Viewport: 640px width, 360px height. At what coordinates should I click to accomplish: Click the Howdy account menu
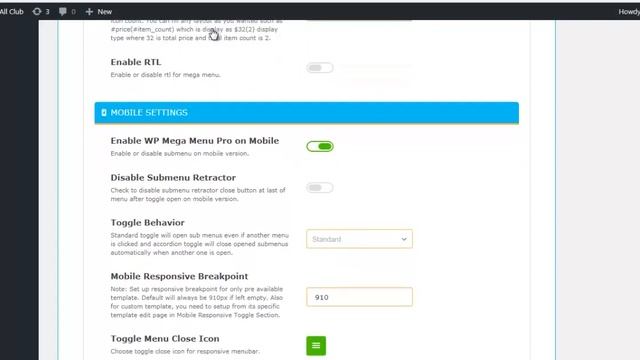[x=629, y=11]
